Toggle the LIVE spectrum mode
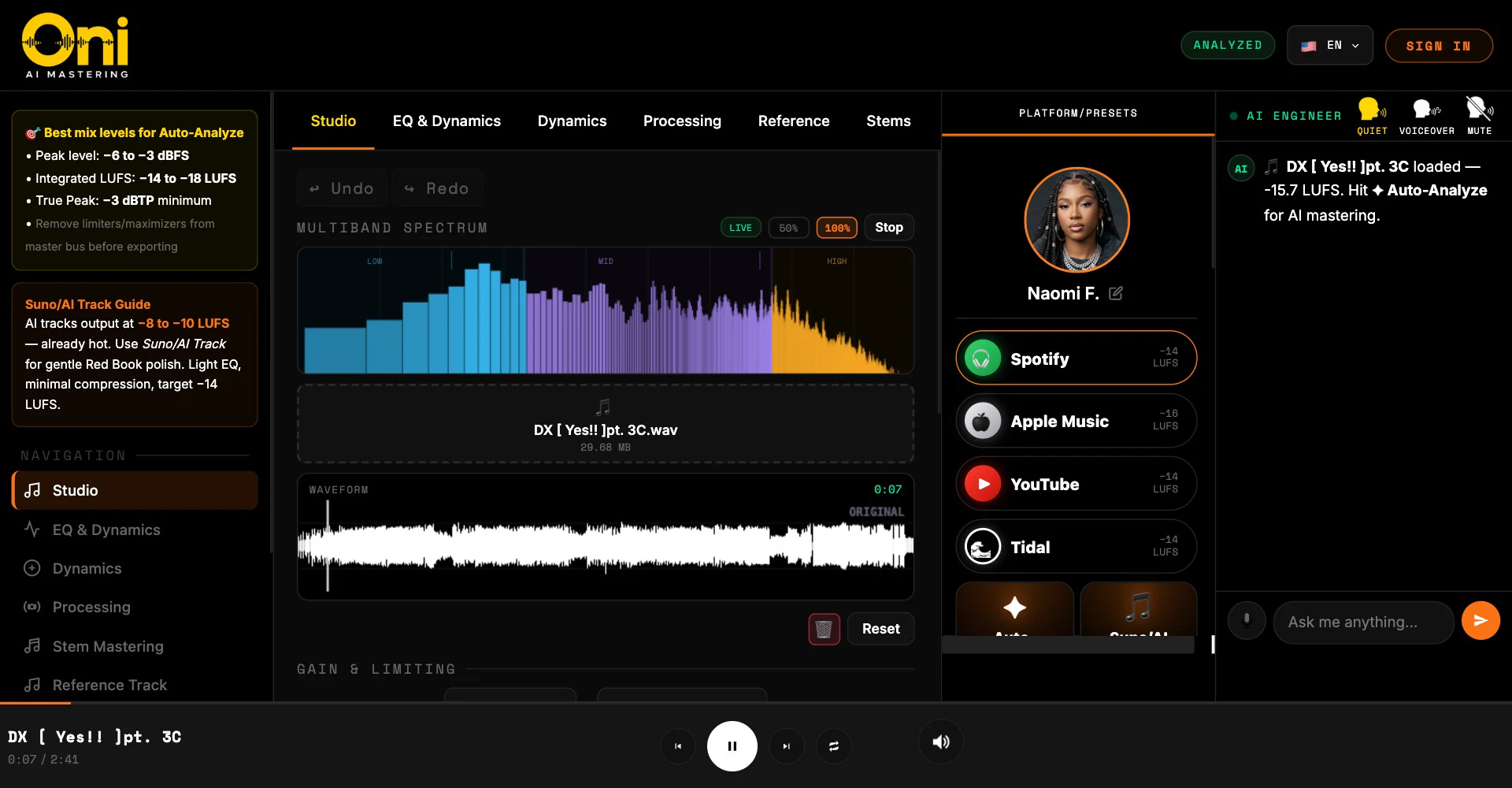Screen dimensions: 1512x788 click(740, 228)
